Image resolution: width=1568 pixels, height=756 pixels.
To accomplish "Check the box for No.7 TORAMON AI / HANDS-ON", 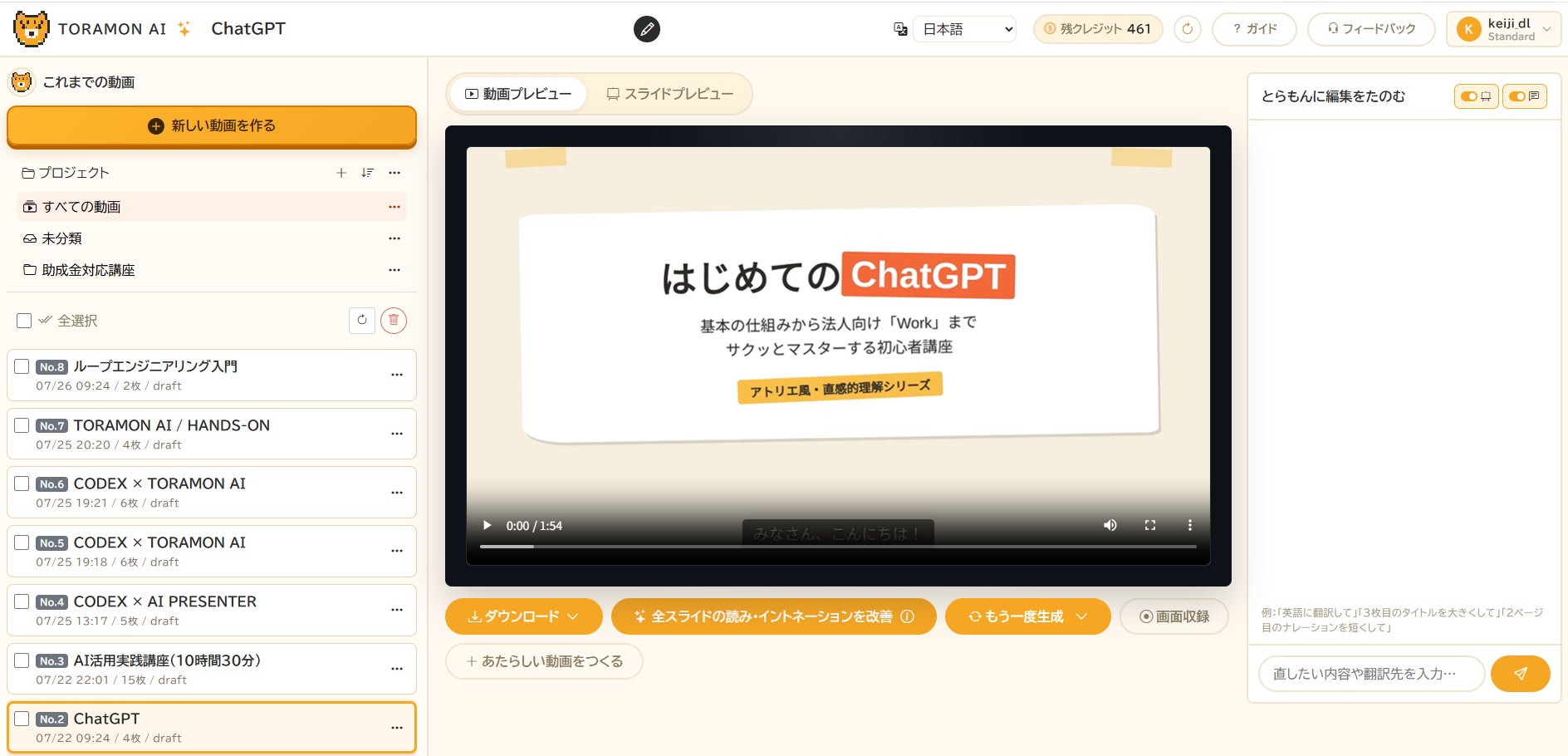I will (22, 425).
